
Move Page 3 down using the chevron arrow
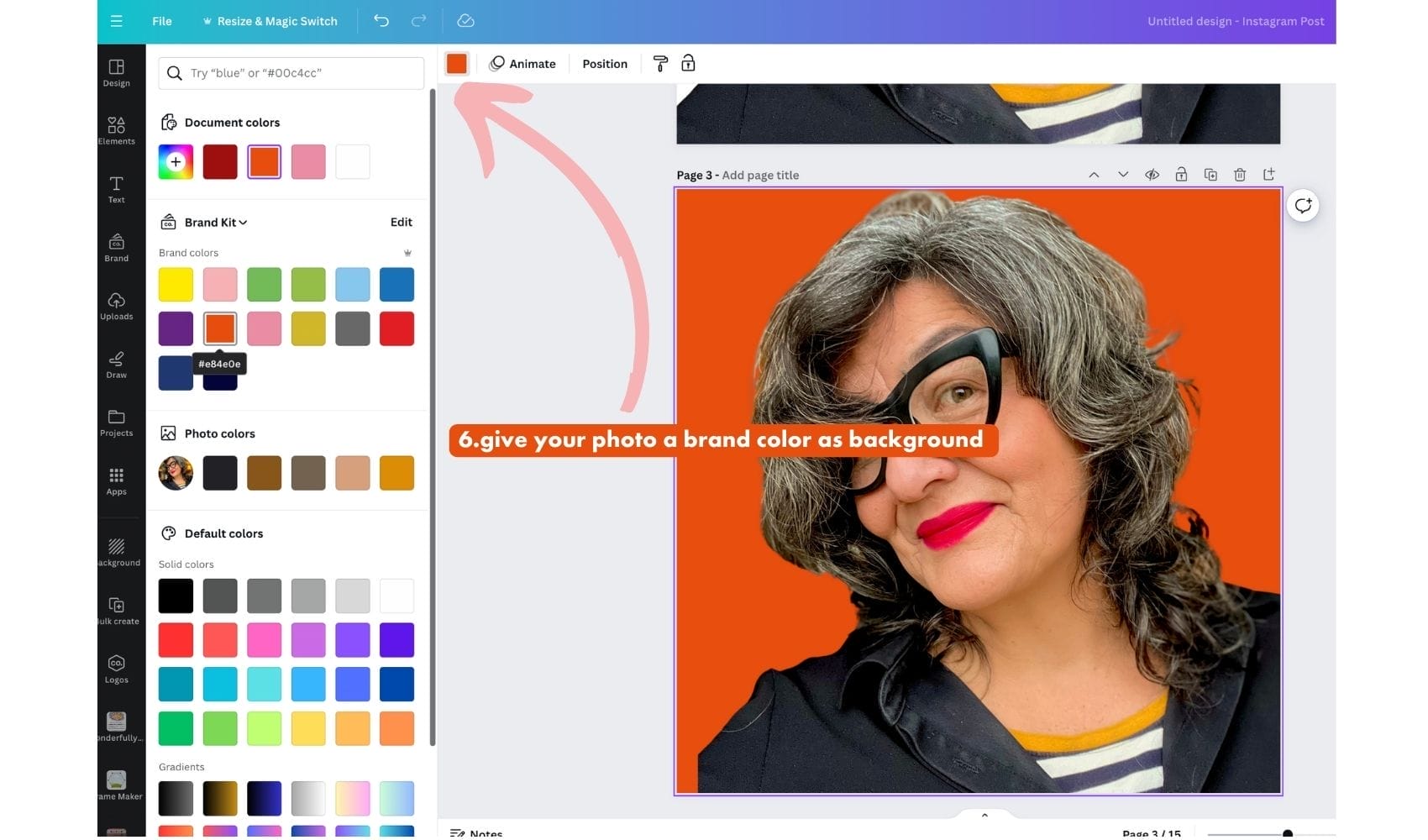(x=1123, y=174)
